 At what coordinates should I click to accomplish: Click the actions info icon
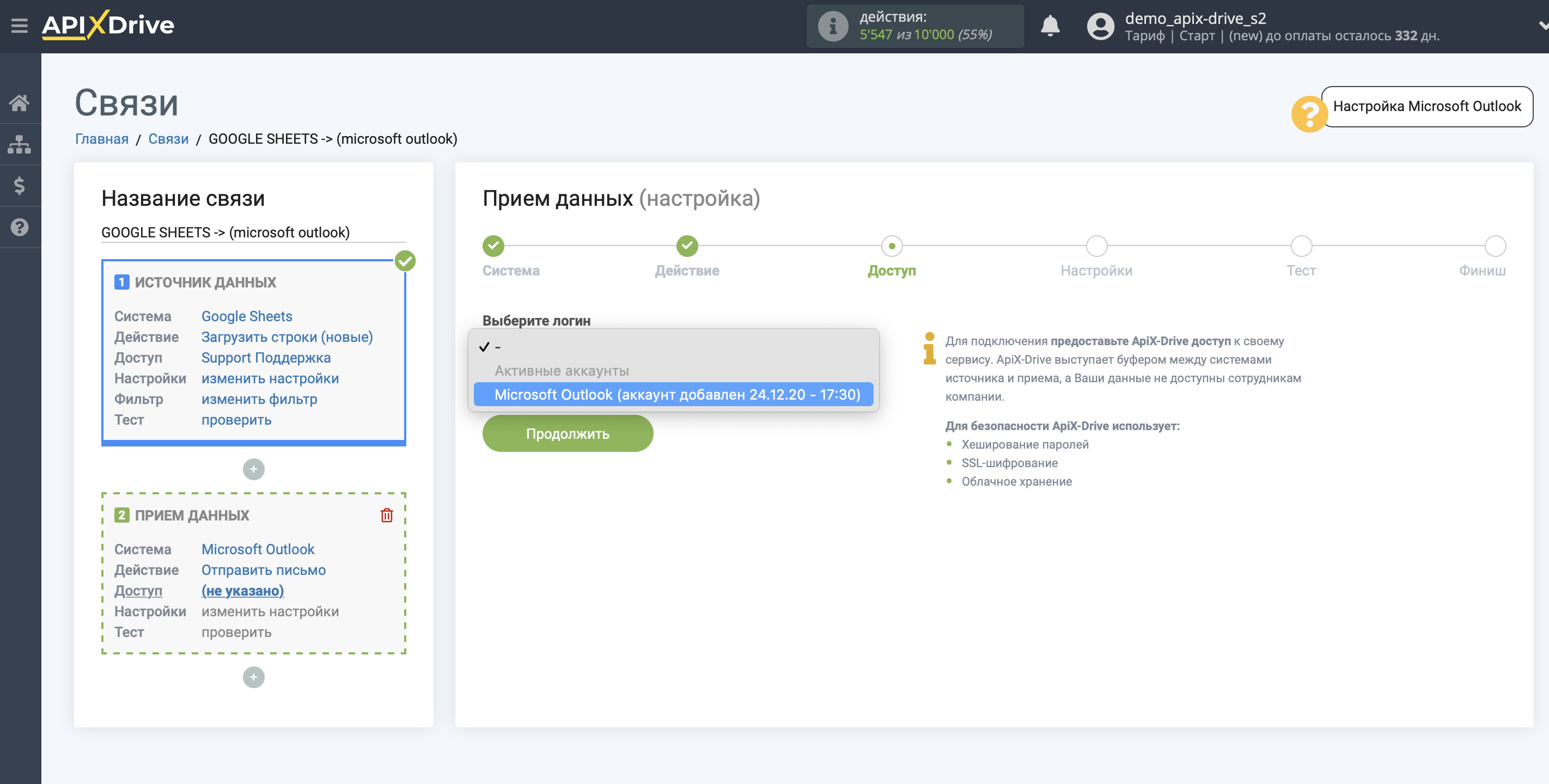(833, 26)
